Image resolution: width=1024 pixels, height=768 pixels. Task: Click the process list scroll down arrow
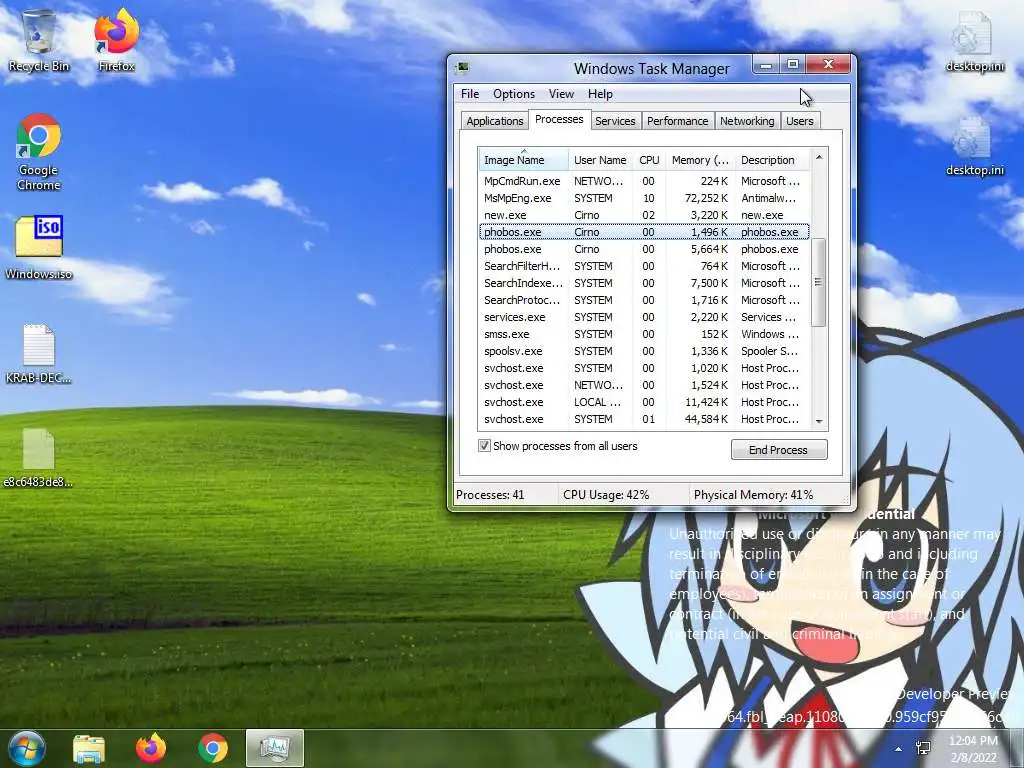(x=819, y=422)
